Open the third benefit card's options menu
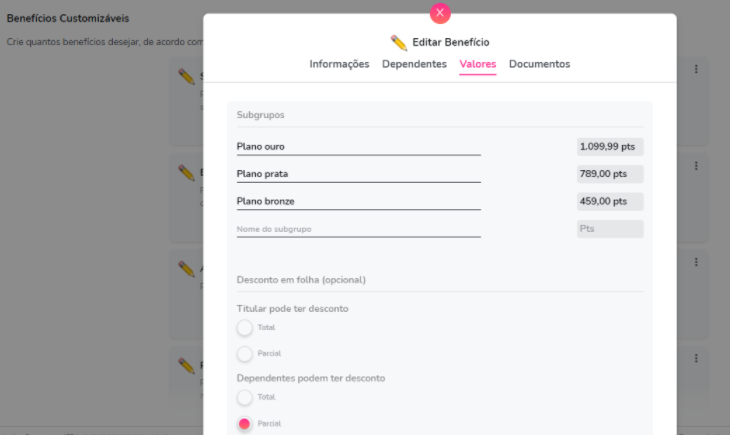 point(696,262)
